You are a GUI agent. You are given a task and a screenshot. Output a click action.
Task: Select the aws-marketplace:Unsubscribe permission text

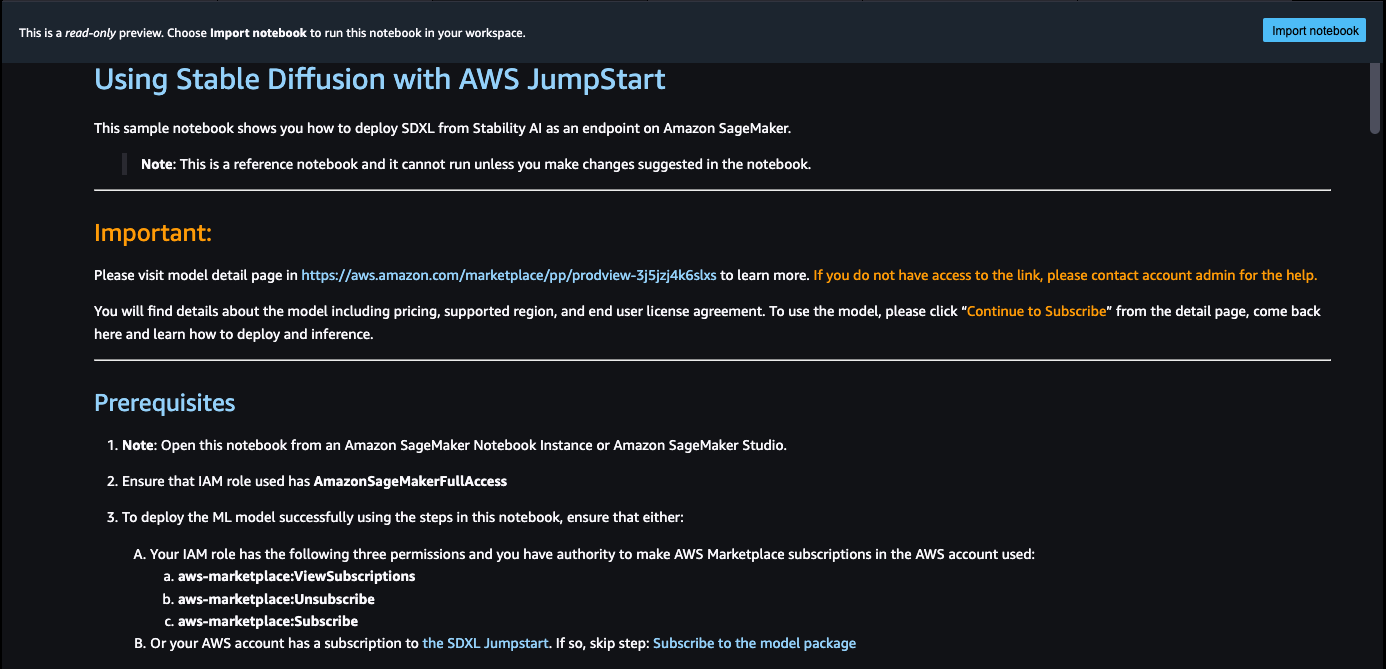click(276, 599)
